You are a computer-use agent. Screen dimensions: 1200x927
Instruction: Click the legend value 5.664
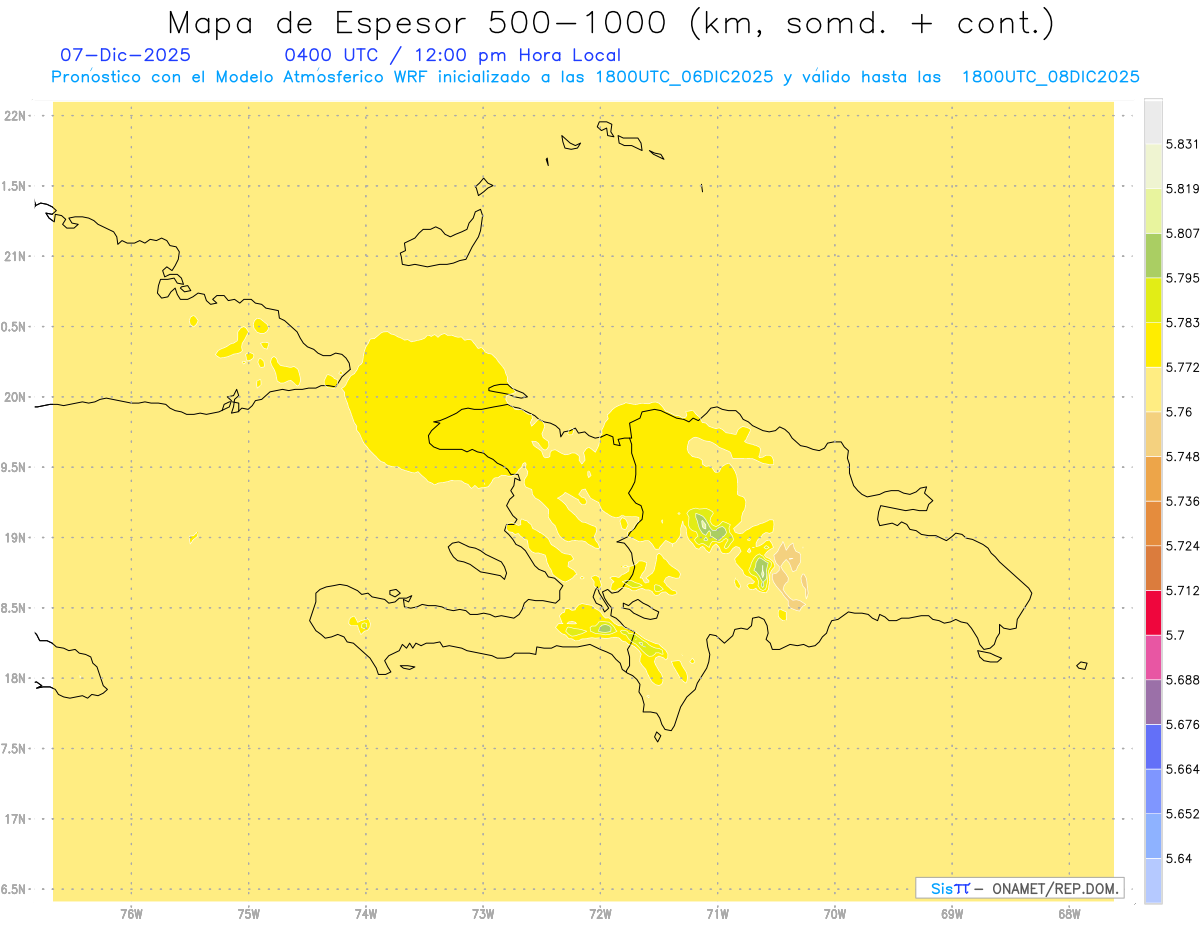coord(1182,769)
